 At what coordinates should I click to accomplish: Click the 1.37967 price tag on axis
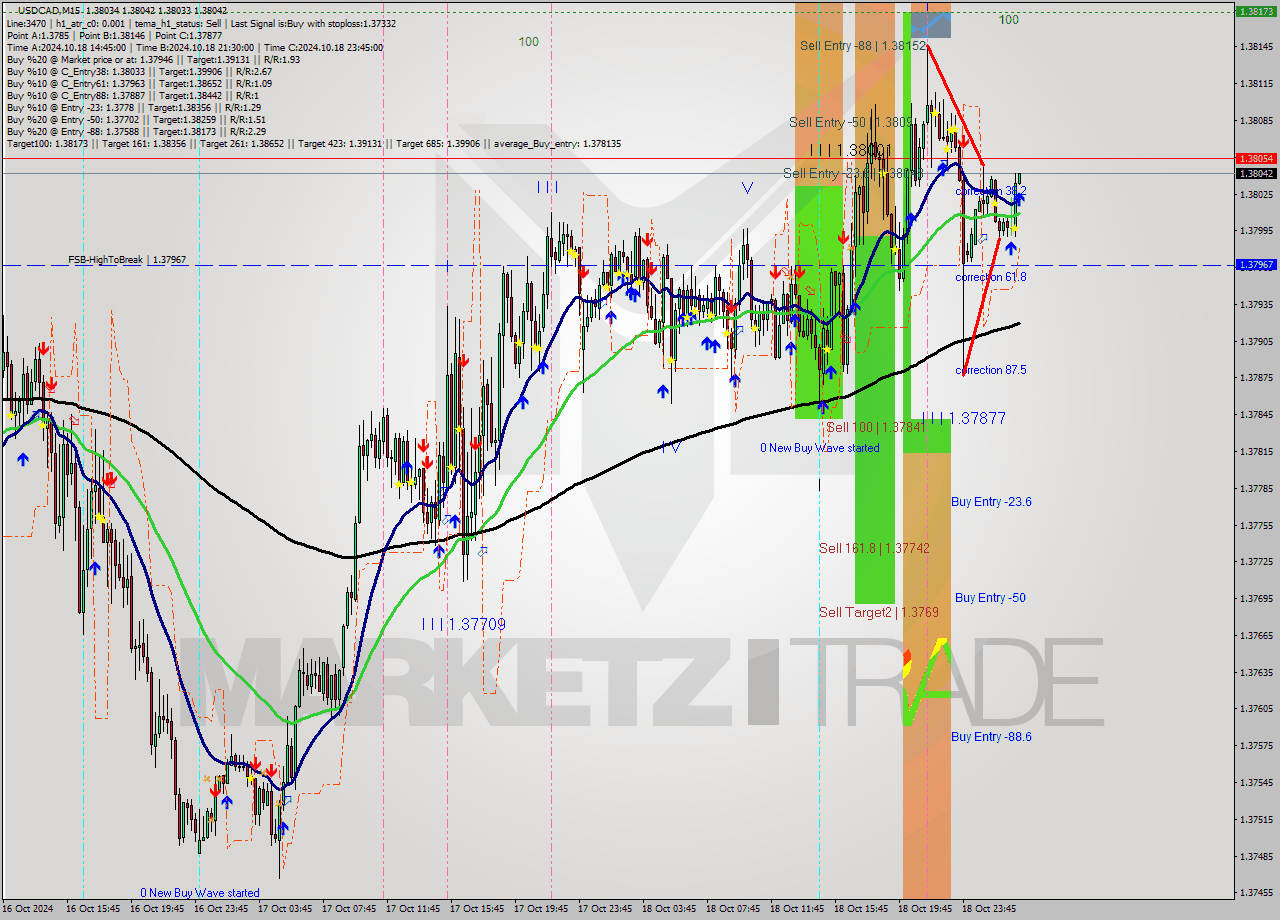click(1256, 265)
